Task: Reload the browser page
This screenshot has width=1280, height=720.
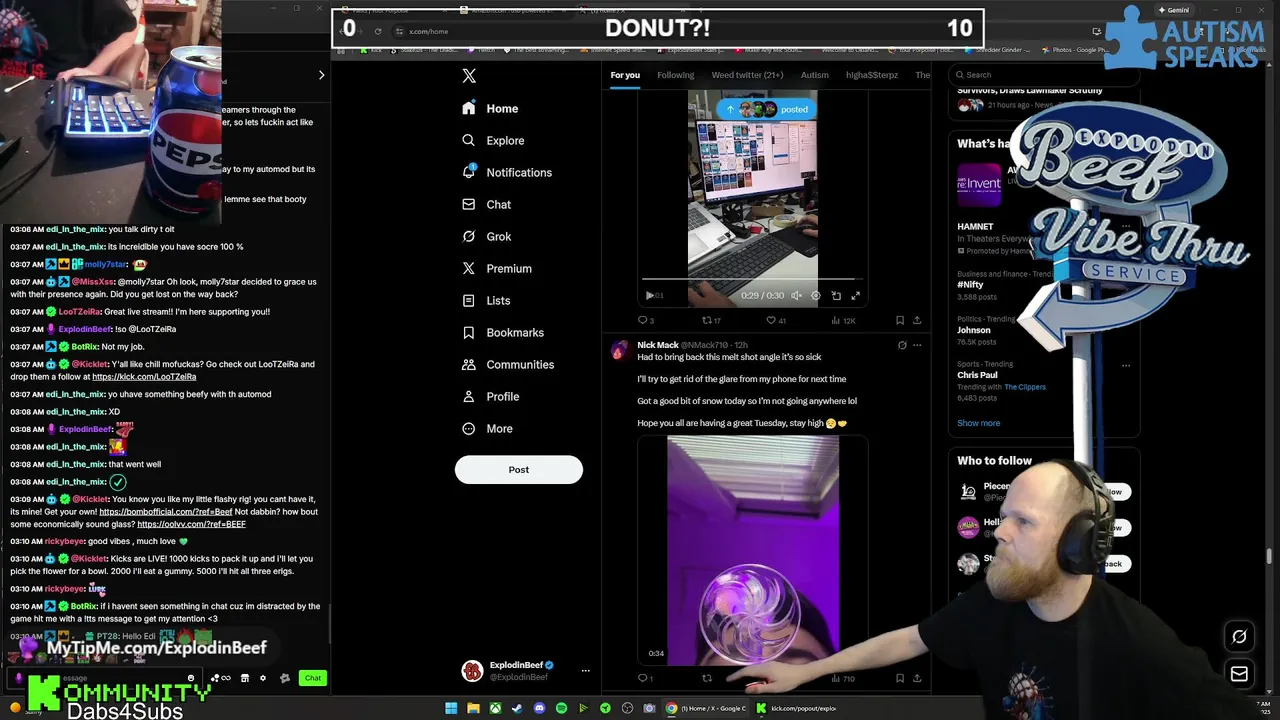Action: pos(377,31)
